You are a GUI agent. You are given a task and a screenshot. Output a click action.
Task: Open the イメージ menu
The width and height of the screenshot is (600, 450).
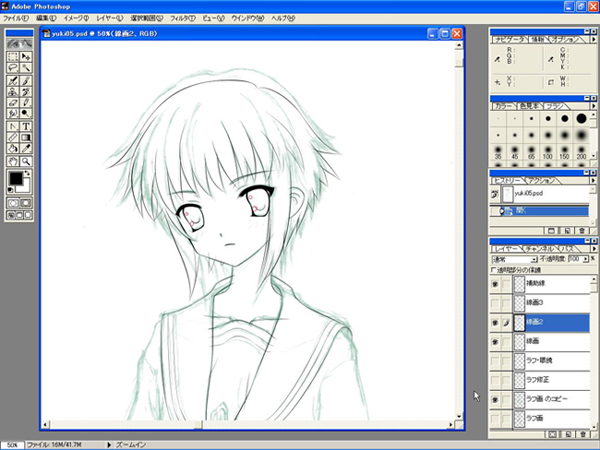[x=76, y=18]
